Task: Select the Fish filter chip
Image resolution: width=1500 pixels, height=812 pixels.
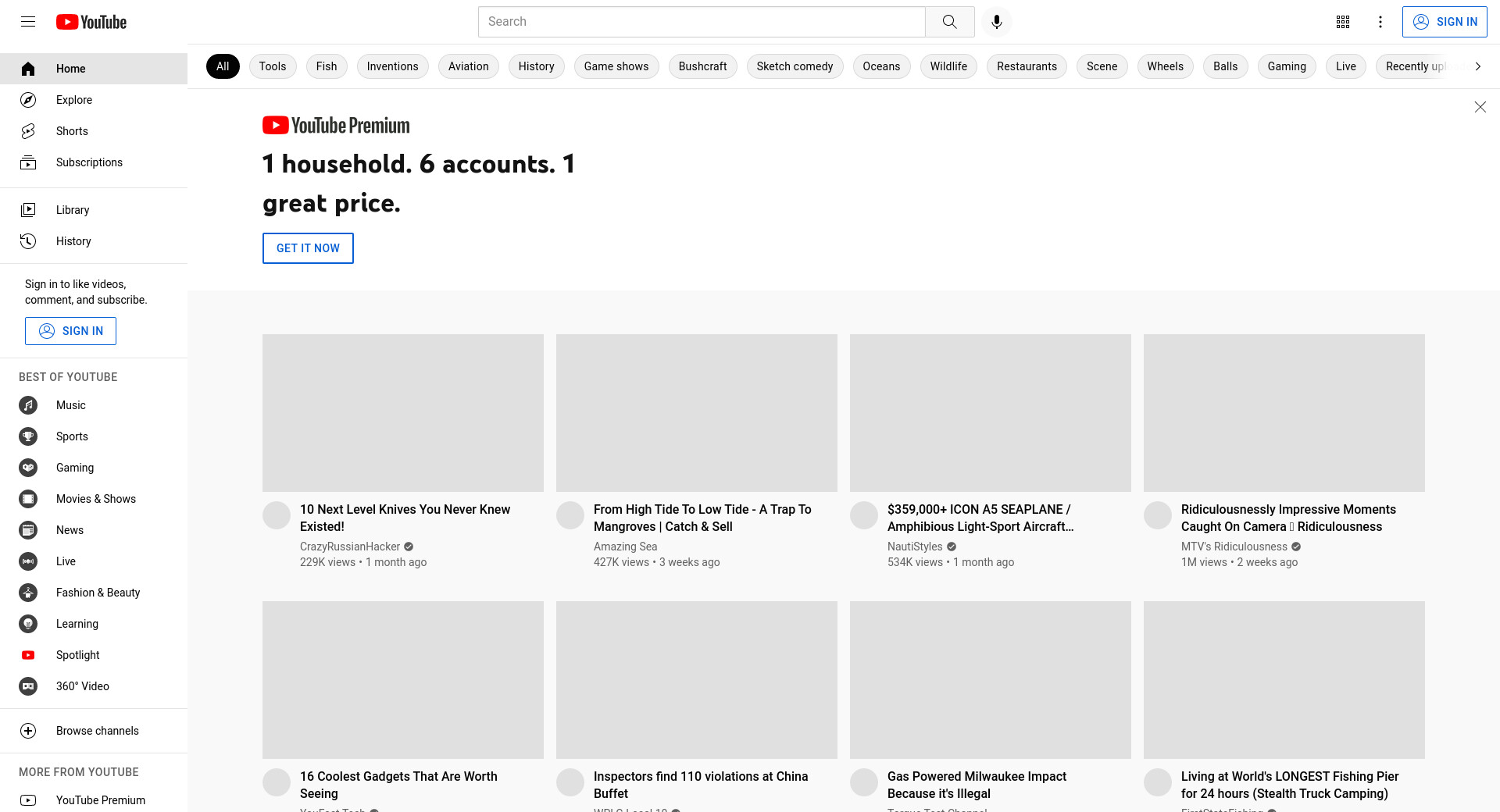Action: click(327, 66)
